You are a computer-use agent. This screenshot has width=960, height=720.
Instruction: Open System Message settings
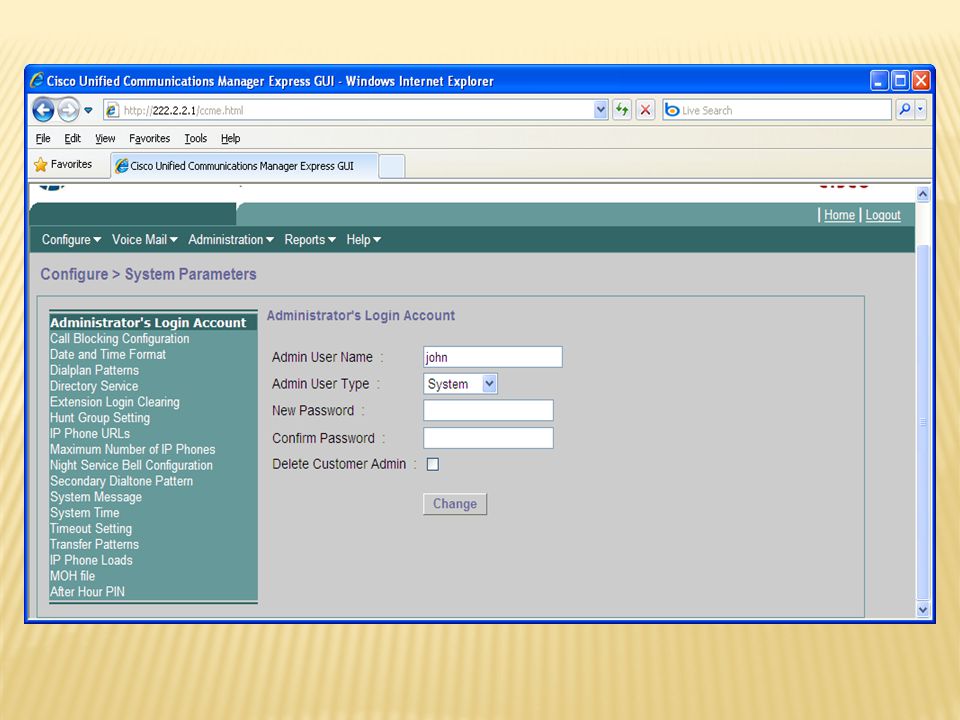(96, 497)
